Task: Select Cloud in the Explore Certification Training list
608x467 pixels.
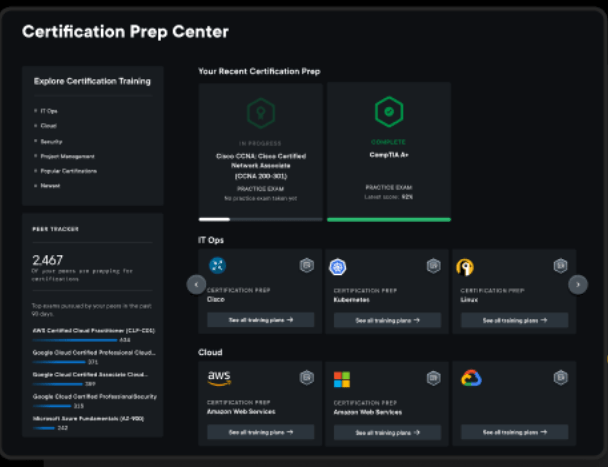Action: 48,126
